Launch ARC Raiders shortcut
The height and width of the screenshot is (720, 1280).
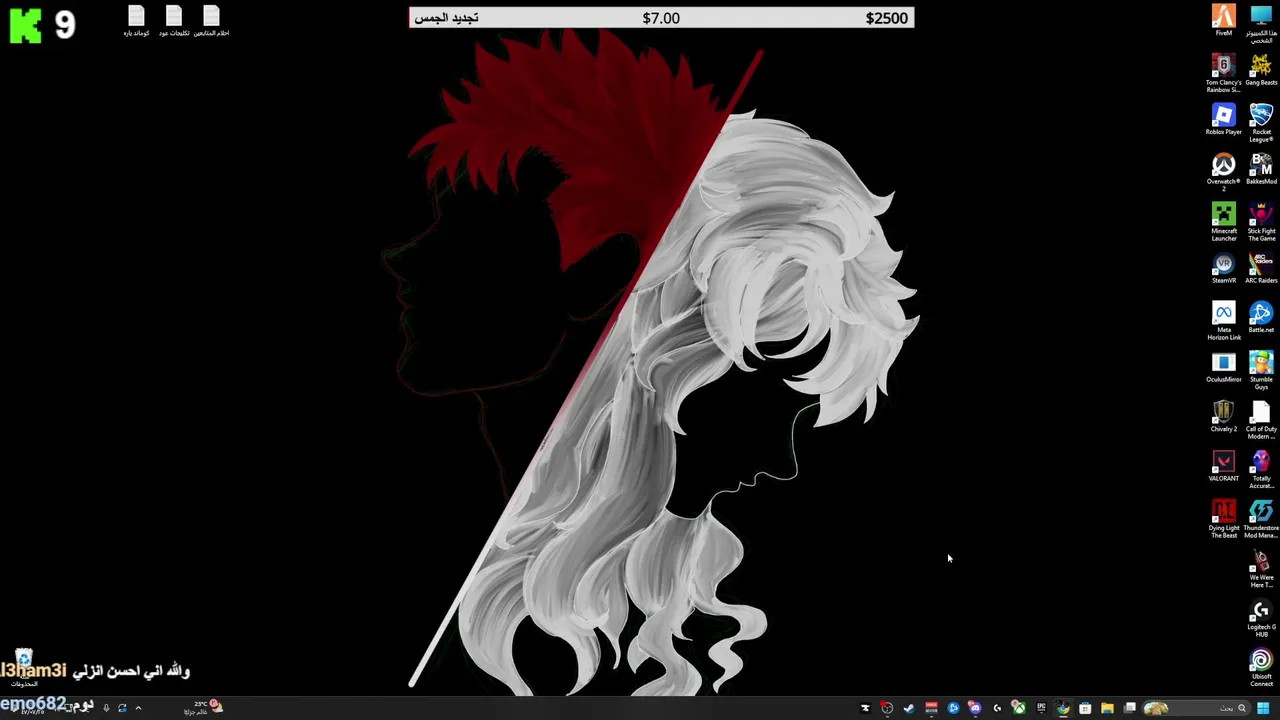tap(1261, 268)
